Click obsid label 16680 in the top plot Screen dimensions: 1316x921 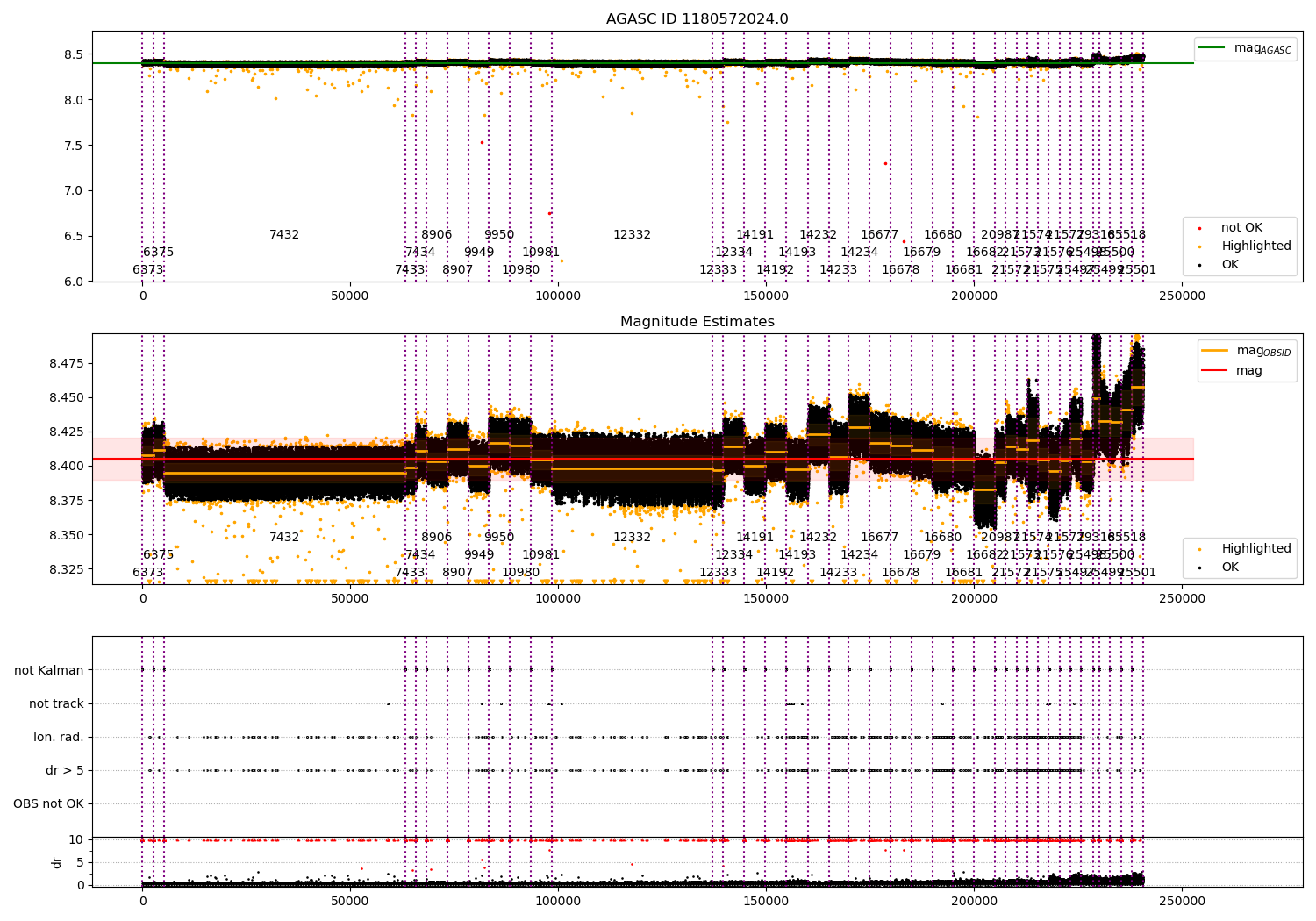[x=942, y=235]
